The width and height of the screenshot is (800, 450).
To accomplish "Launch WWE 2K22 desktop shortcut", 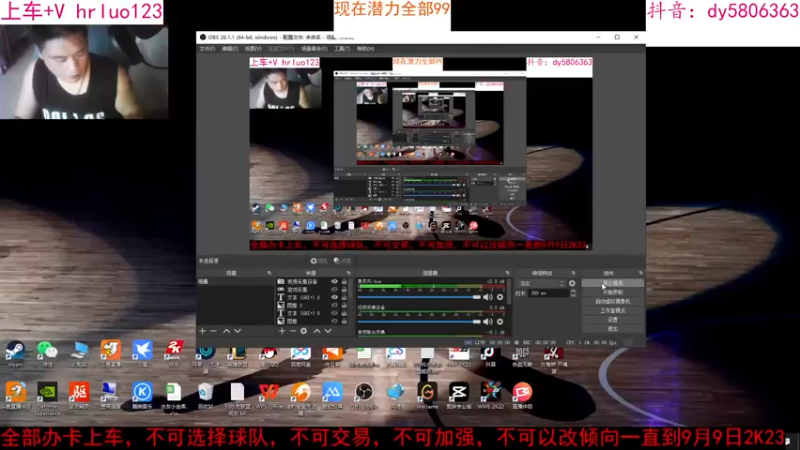I will pyautogui.click(x=490, y=394).
